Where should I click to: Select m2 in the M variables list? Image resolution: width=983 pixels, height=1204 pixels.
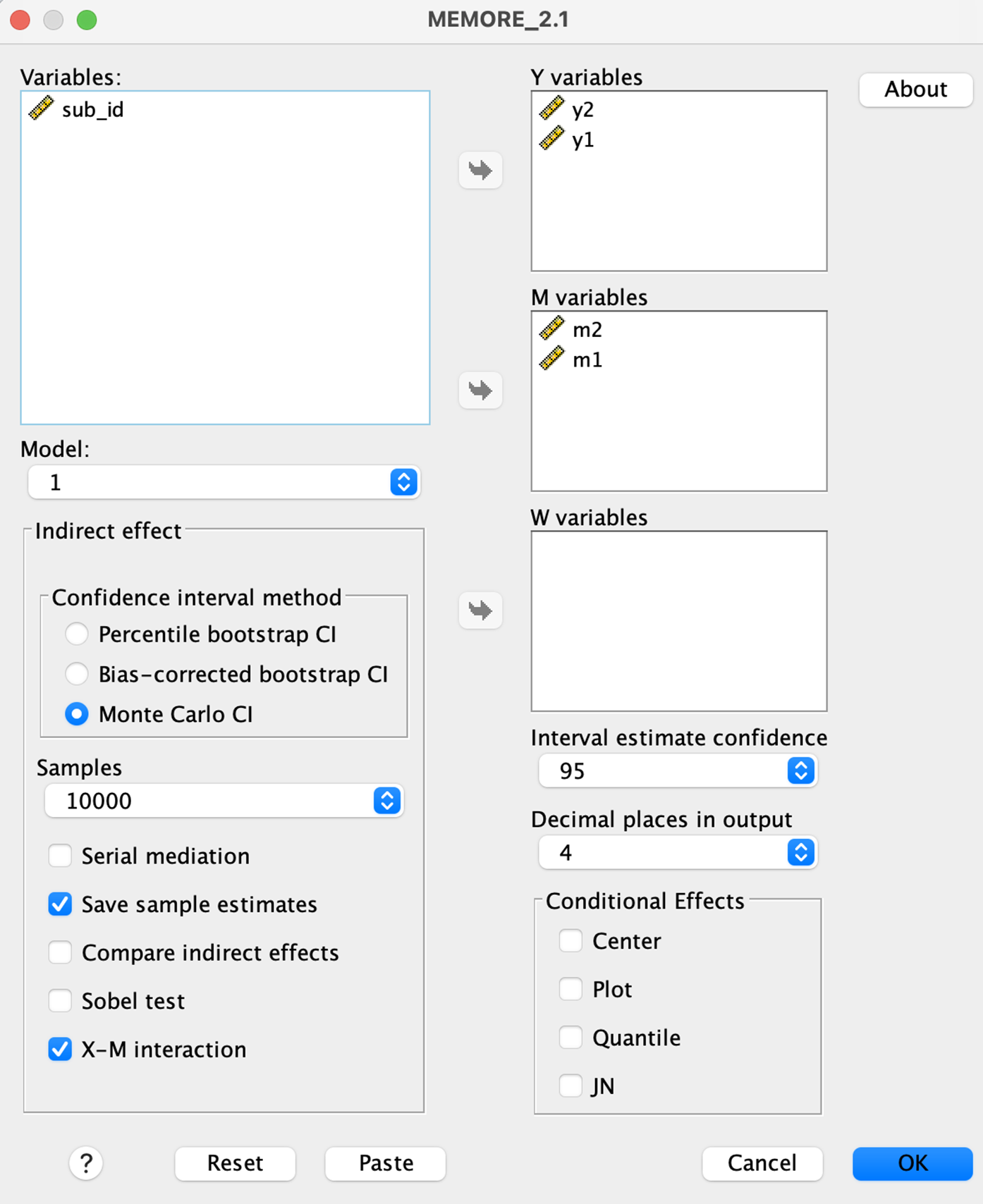point(570,329)
